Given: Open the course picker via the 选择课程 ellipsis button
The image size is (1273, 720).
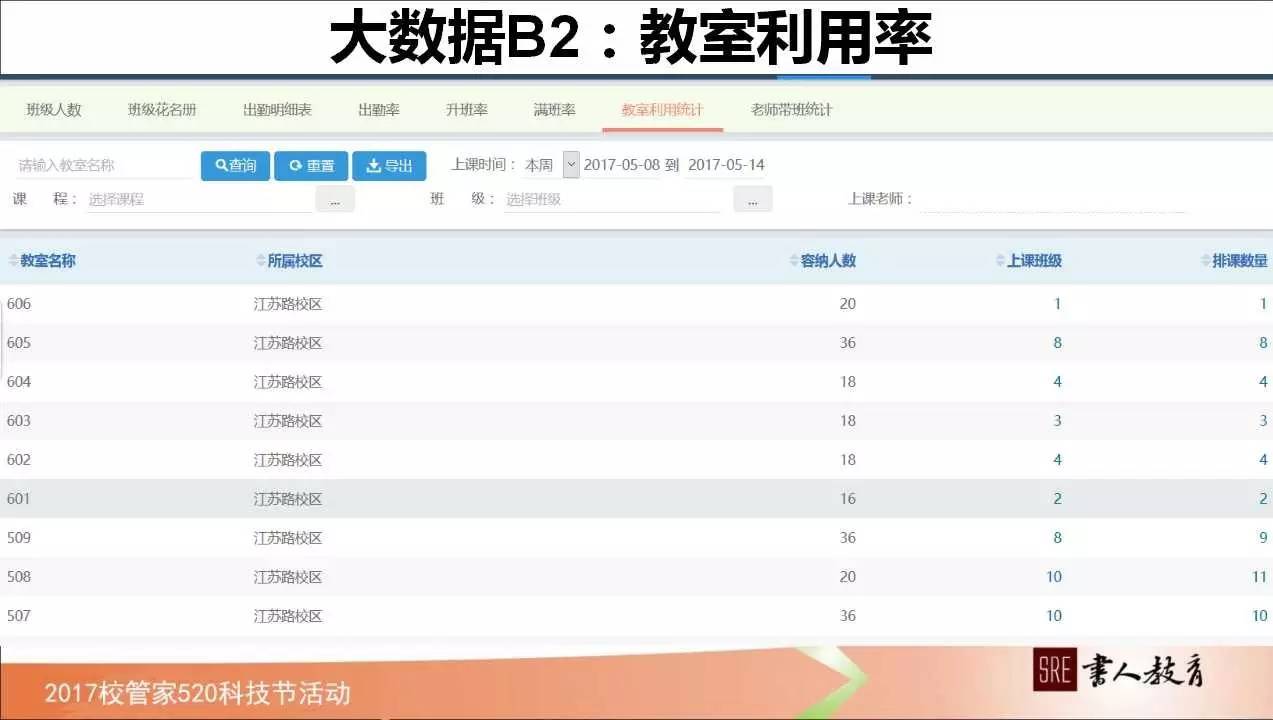Looking at the screenshot, I should tap(335, 198).
